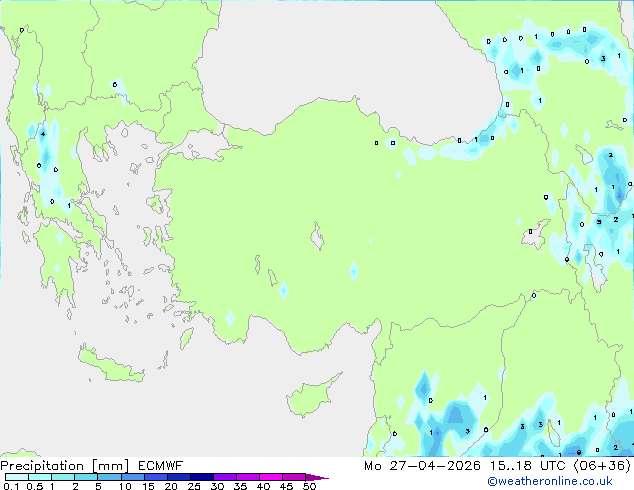The height and width of the screenshot is (490, 634).
Task: Click the over-50 mm arrow at legend end
Action: click(x=317, y=477)
